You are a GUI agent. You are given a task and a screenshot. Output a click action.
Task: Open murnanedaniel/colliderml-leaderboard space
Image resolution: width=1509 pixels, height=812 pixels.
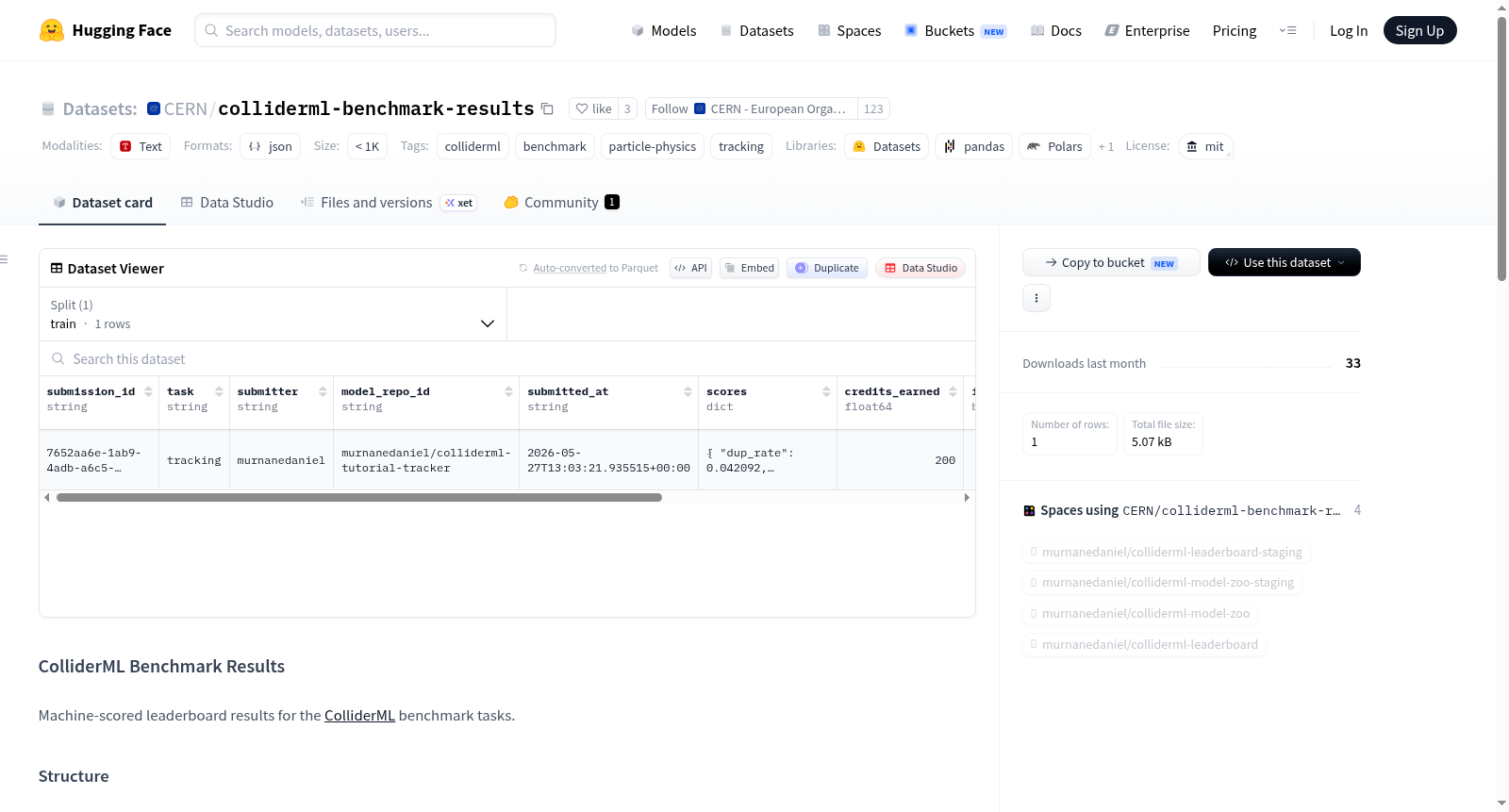click(1144, 644)
